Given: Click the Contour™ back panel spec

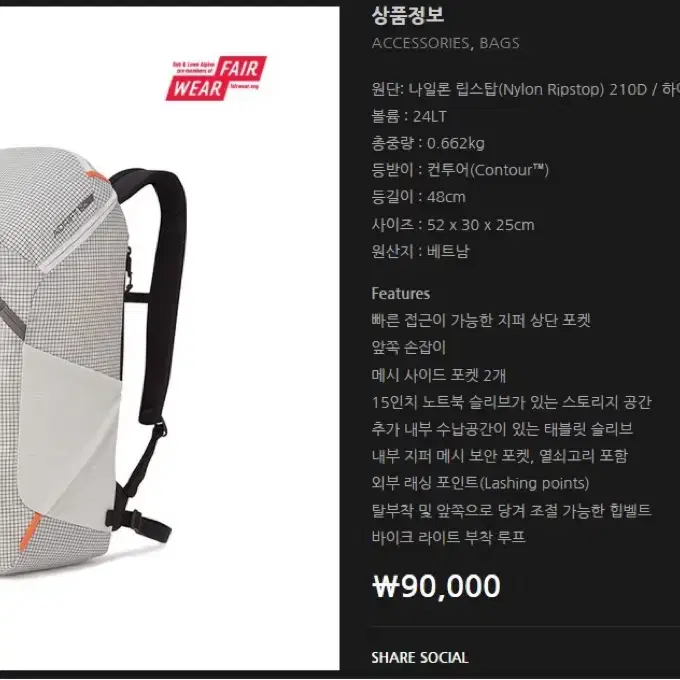Looking at the screenshot, I should [x=460, y=170].
